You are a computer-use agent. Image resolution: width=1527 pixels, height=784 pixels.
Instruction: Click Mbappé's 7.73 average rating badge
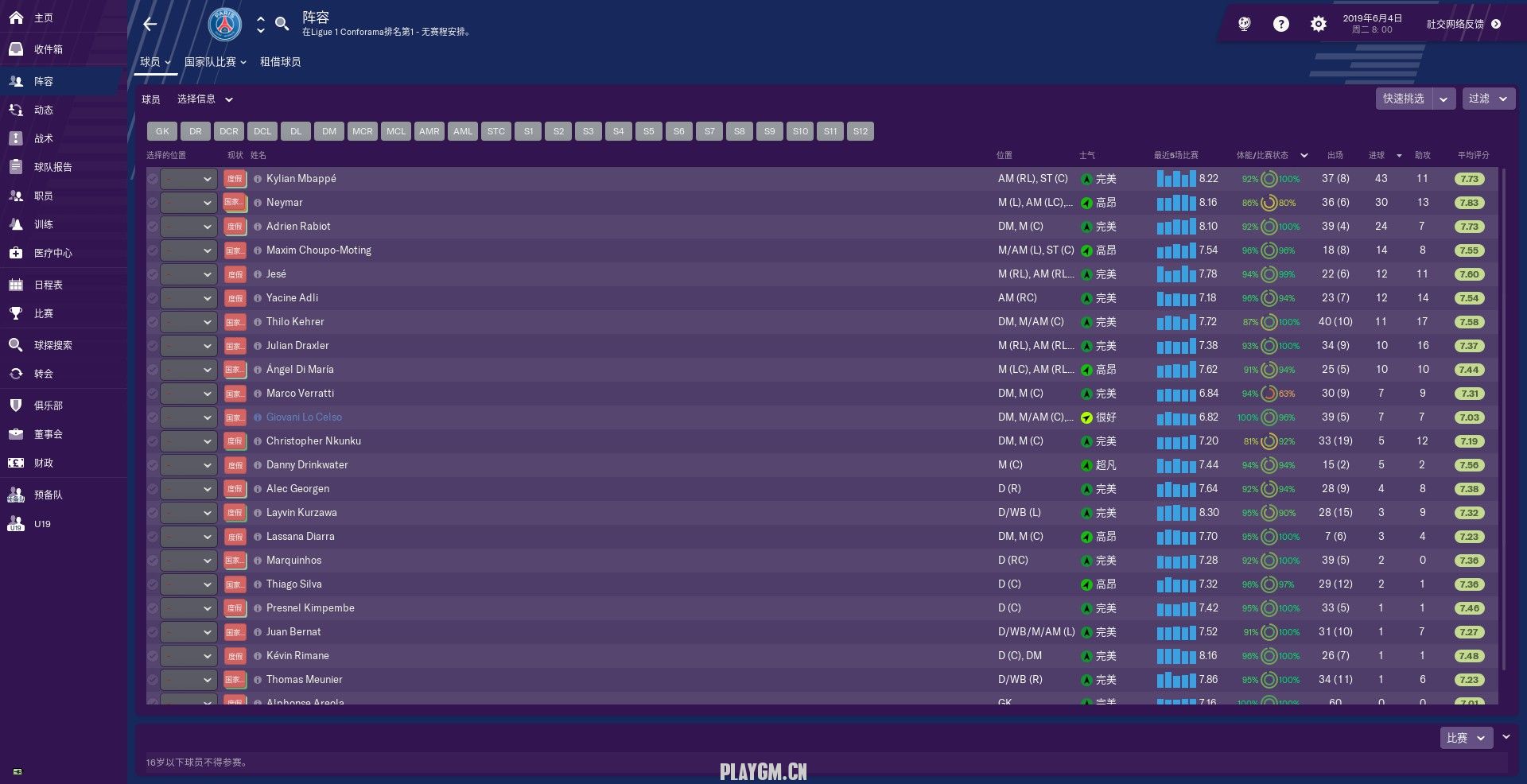[1469, 179]
